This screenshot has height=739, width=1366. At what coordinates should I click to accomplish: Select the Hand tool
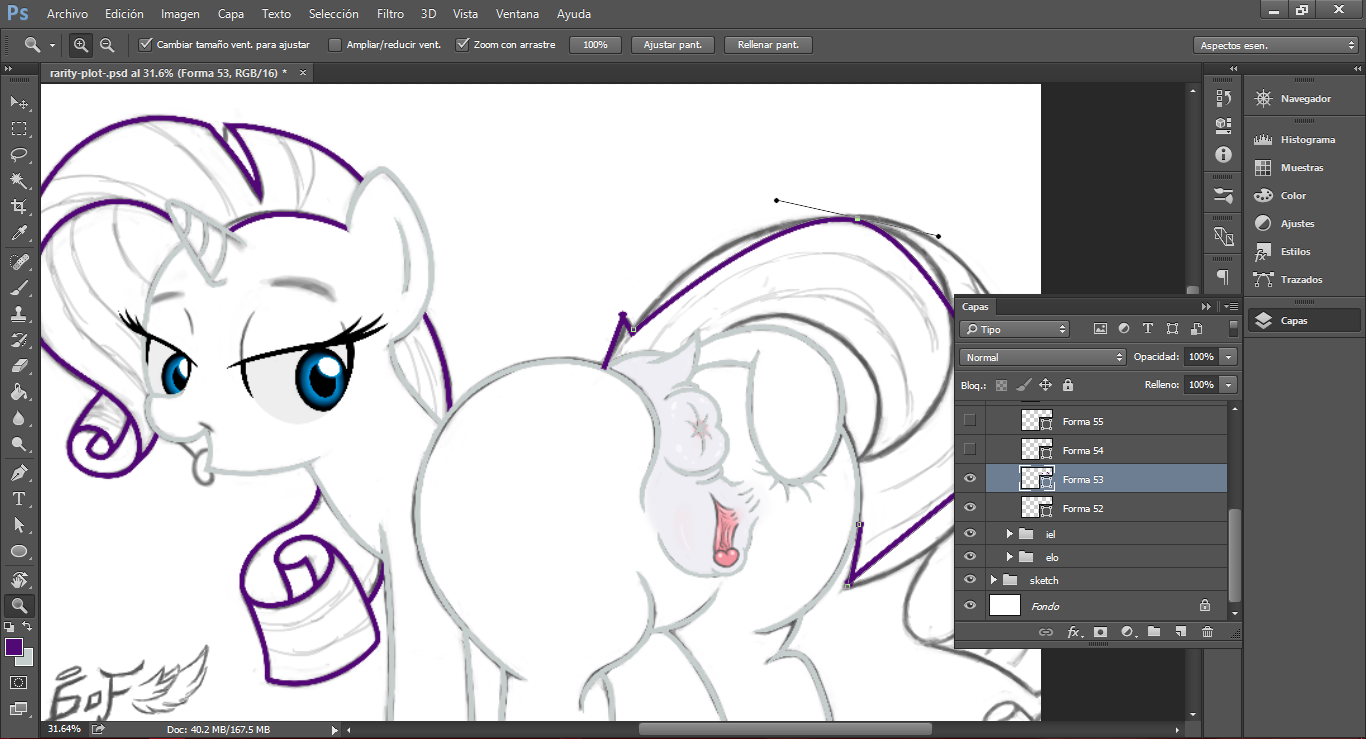(x=19, y=580)
